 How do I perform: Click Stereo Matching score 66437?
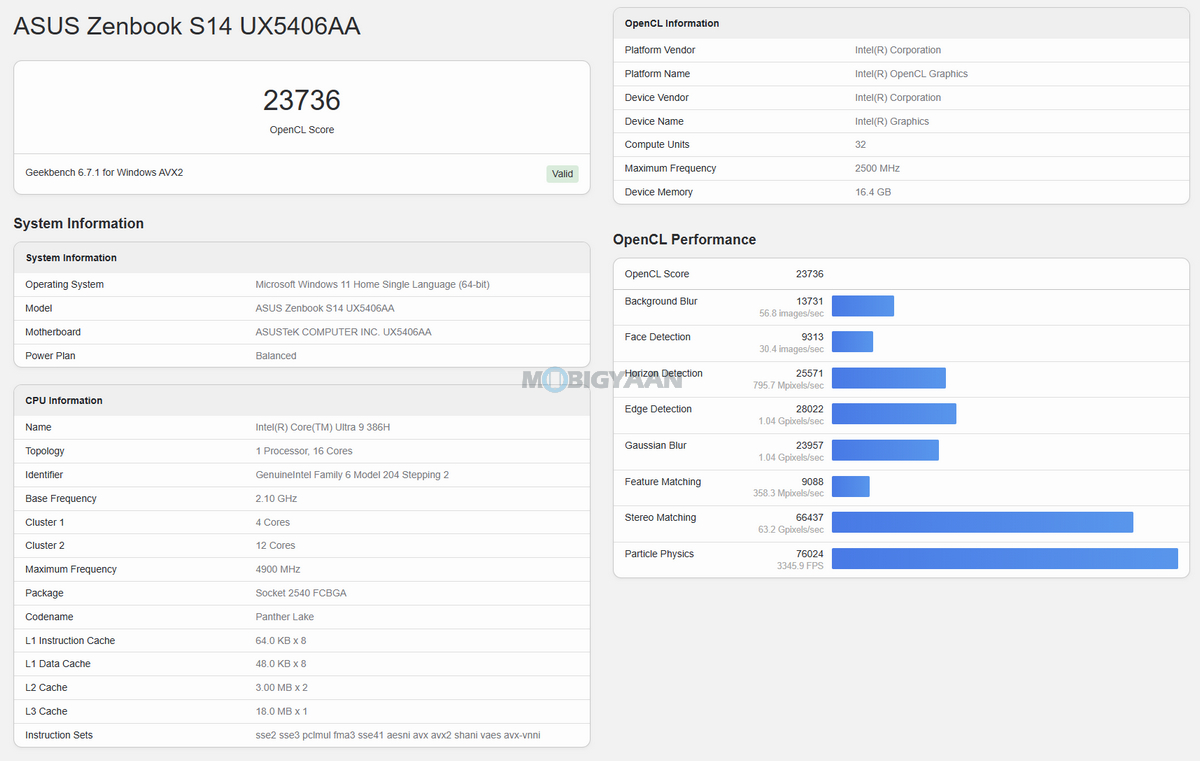point(810,518)
